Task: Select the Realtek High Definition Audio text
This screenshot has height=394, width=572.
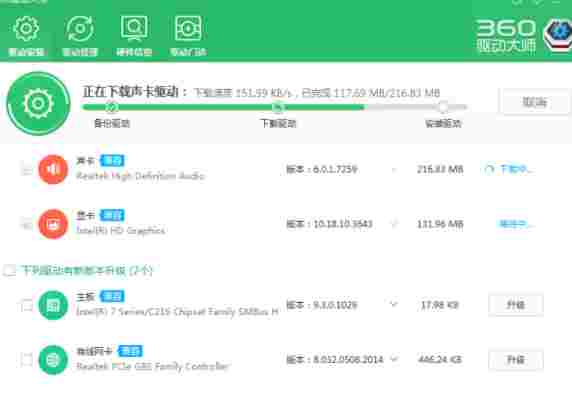Action: 140,176
